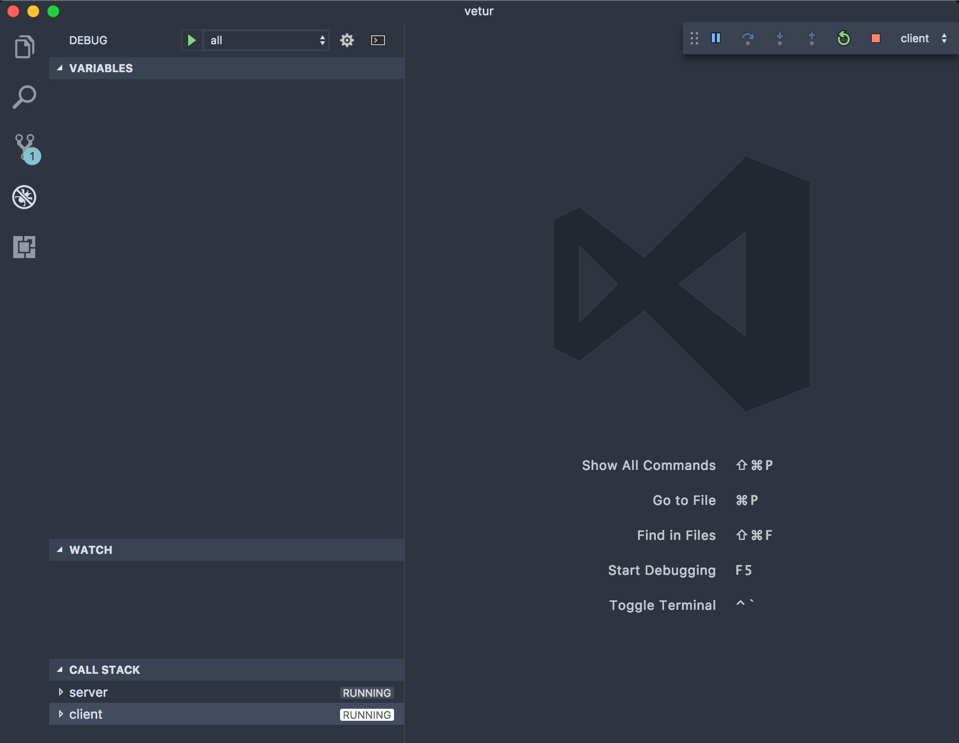Open launch.json via gear icon
The height and width of the screenshot is (743, 959).
pos(347,40)
